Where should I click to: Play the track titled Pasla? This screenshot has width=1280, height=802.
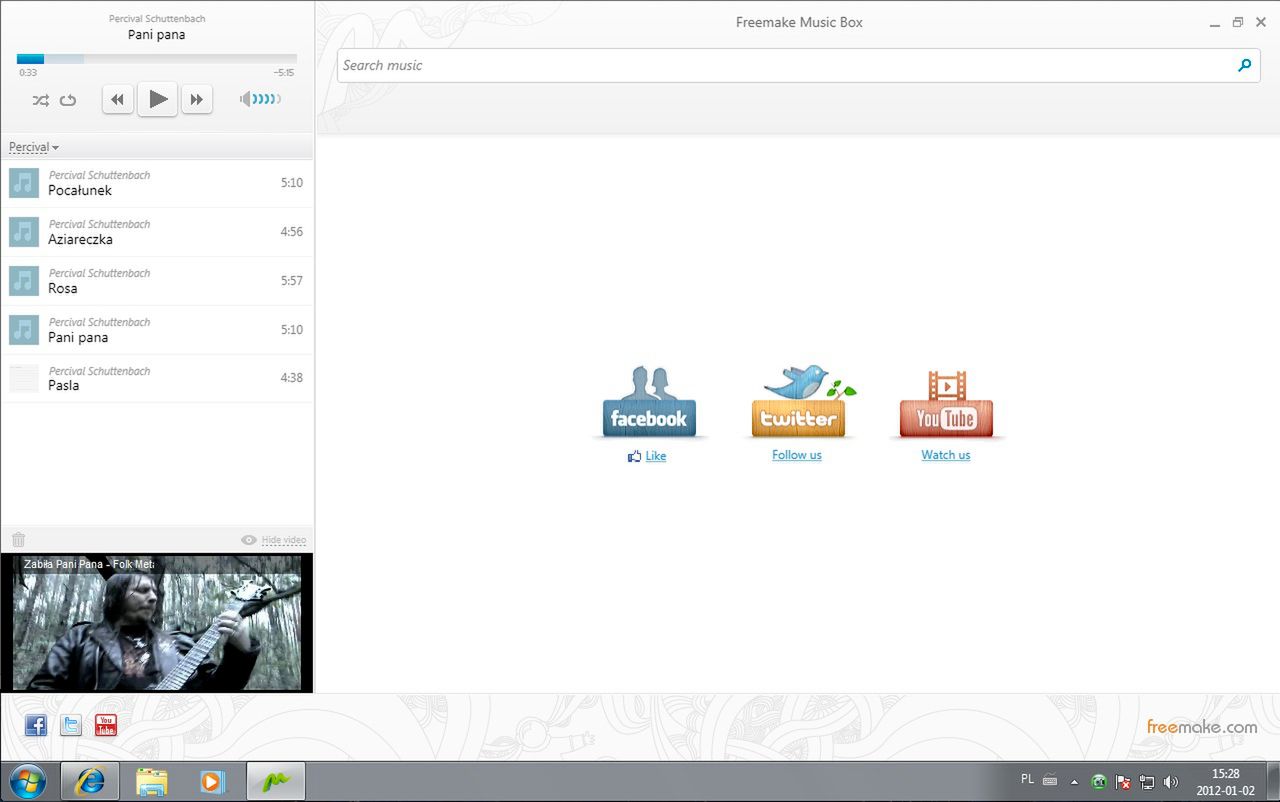(157, 378)
